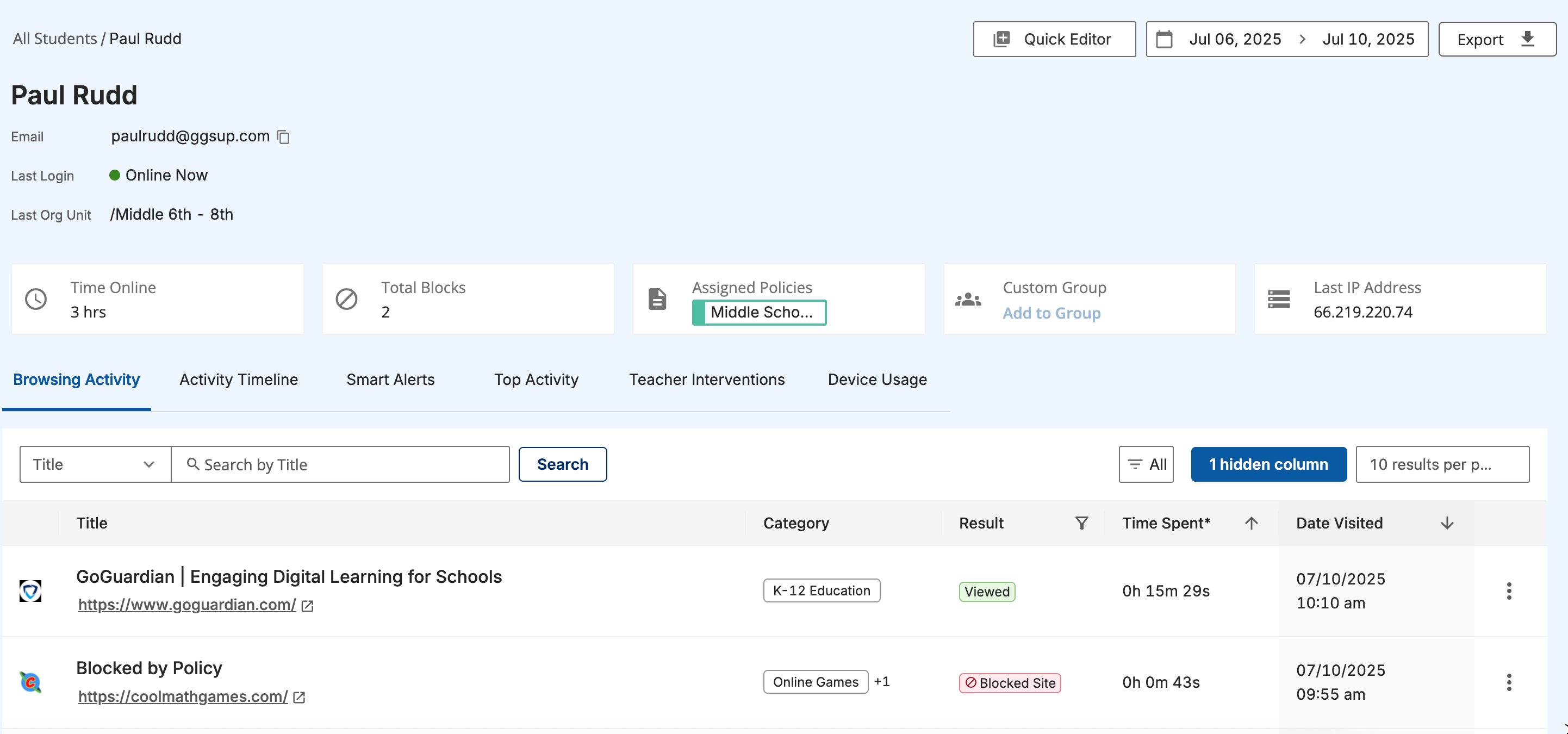Click the filter lines icon in the All button
This screenshot has width=1568, height=734.
[x=1135, y=464]
